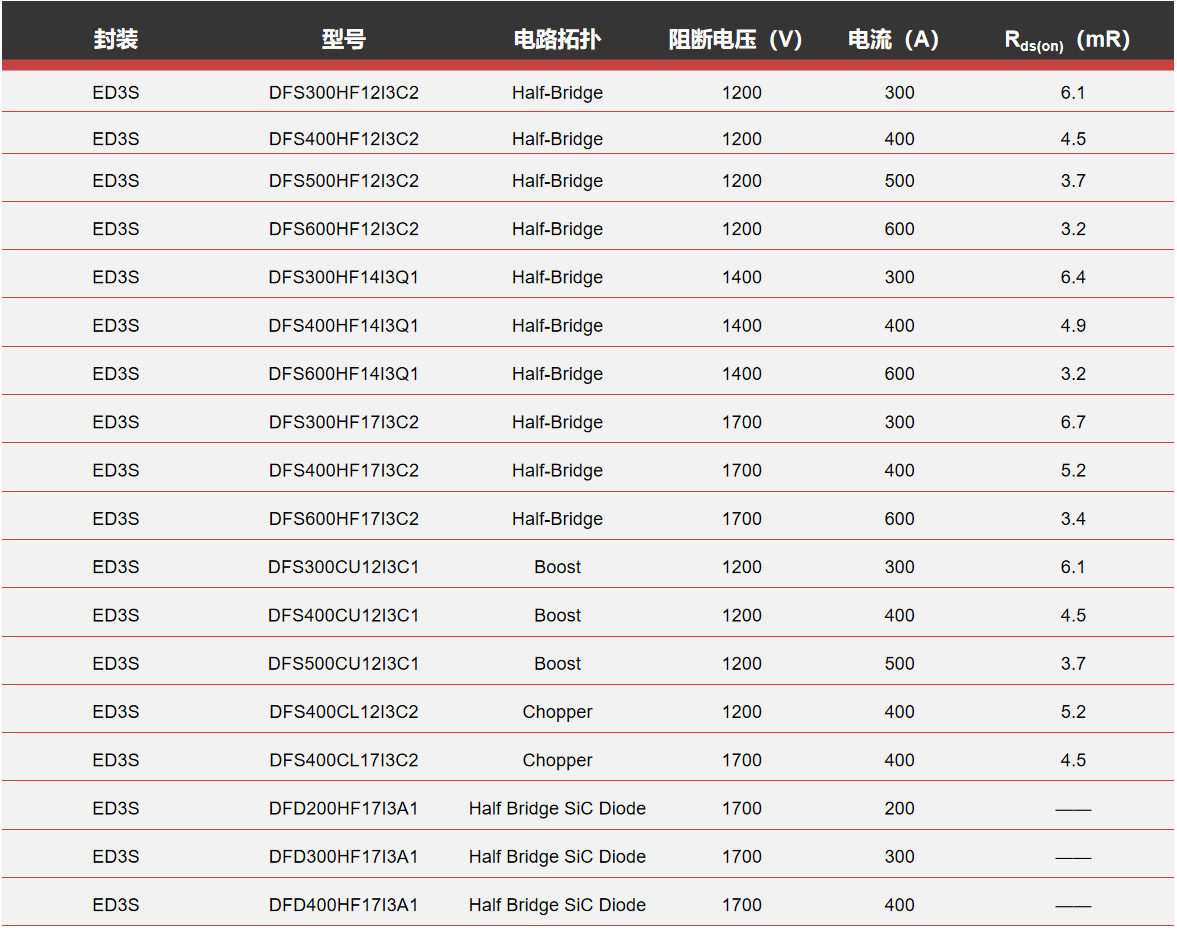Select model DFD300HF17I3A1
The image size is (1177, 930).
(x=344, y=856)
